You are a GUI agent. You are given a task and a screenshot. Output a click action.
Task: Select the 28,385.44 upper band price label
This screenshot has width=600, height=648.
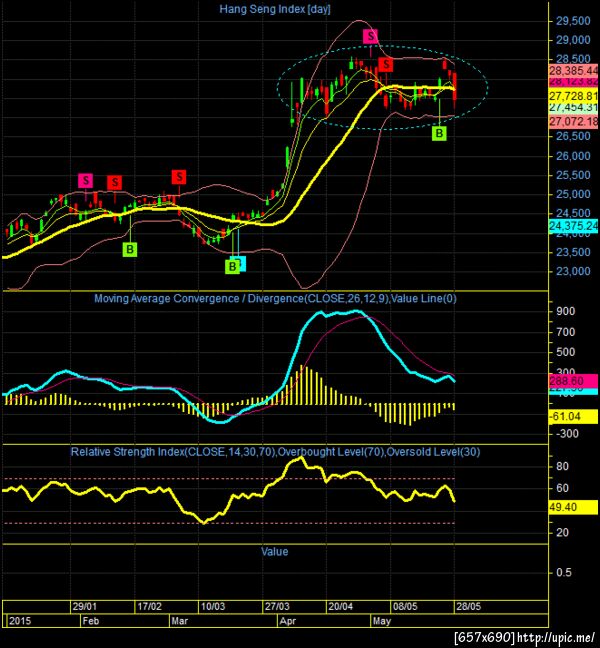click(574, 70)
